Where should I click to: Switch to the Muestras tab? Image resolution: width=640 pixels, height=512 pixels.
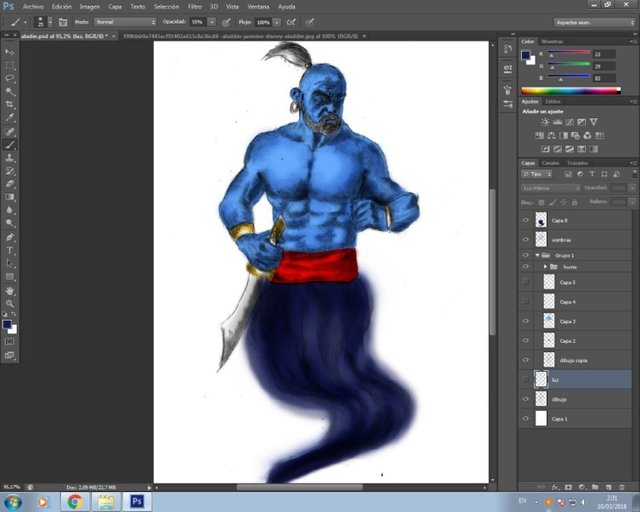552,42
